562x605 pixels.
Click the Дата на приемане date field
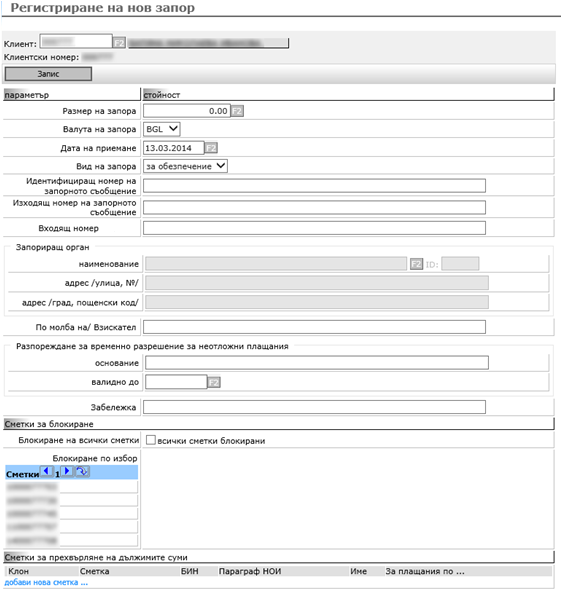pyautogui.click(x=174, y=148)
